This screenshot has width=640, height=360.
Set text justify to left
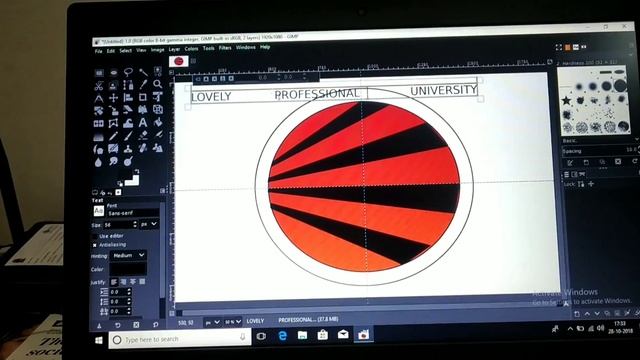tap(114, 282)
